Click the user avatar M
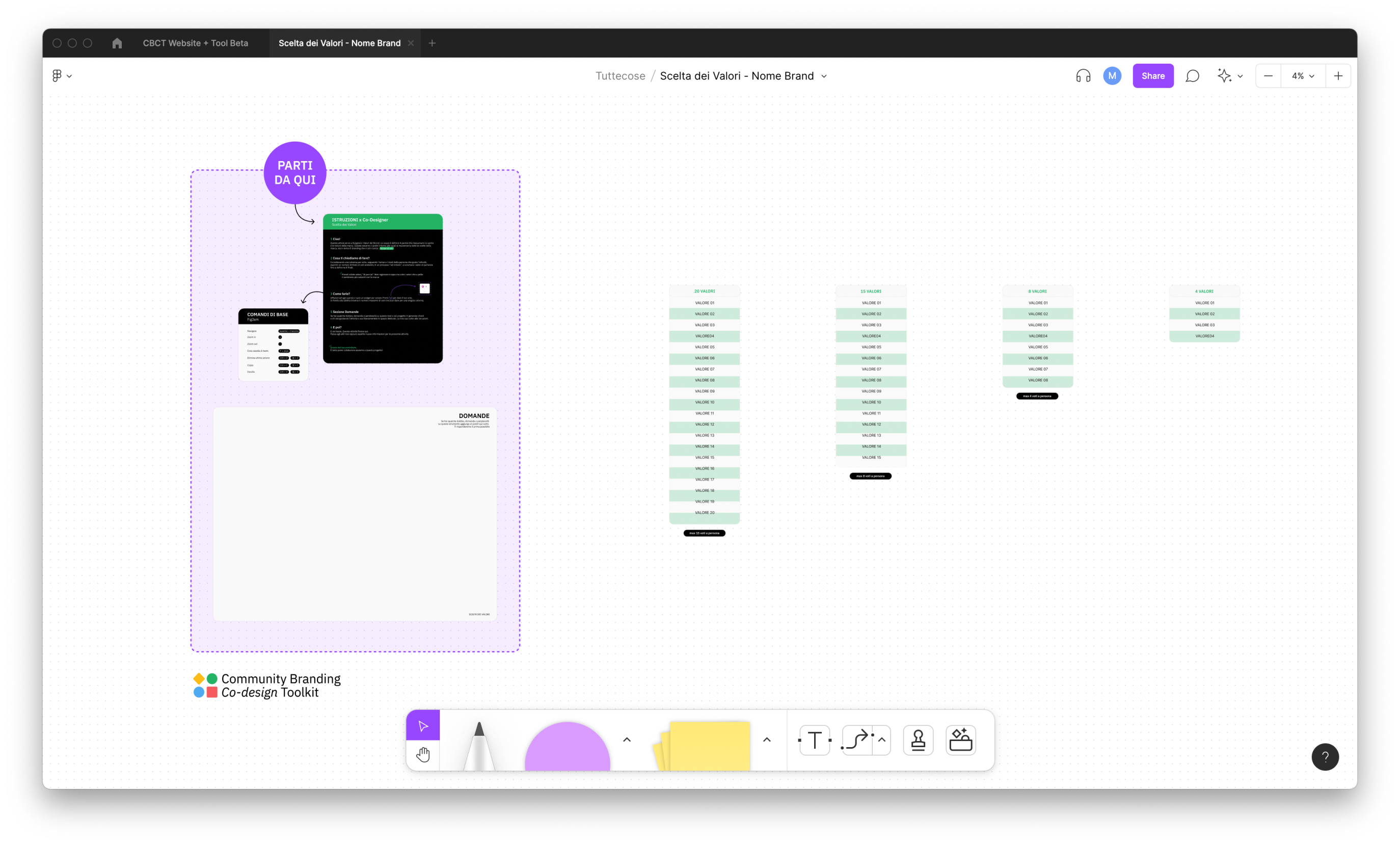This screenshot has height=845, width=1400. [x=1112, y=75]
